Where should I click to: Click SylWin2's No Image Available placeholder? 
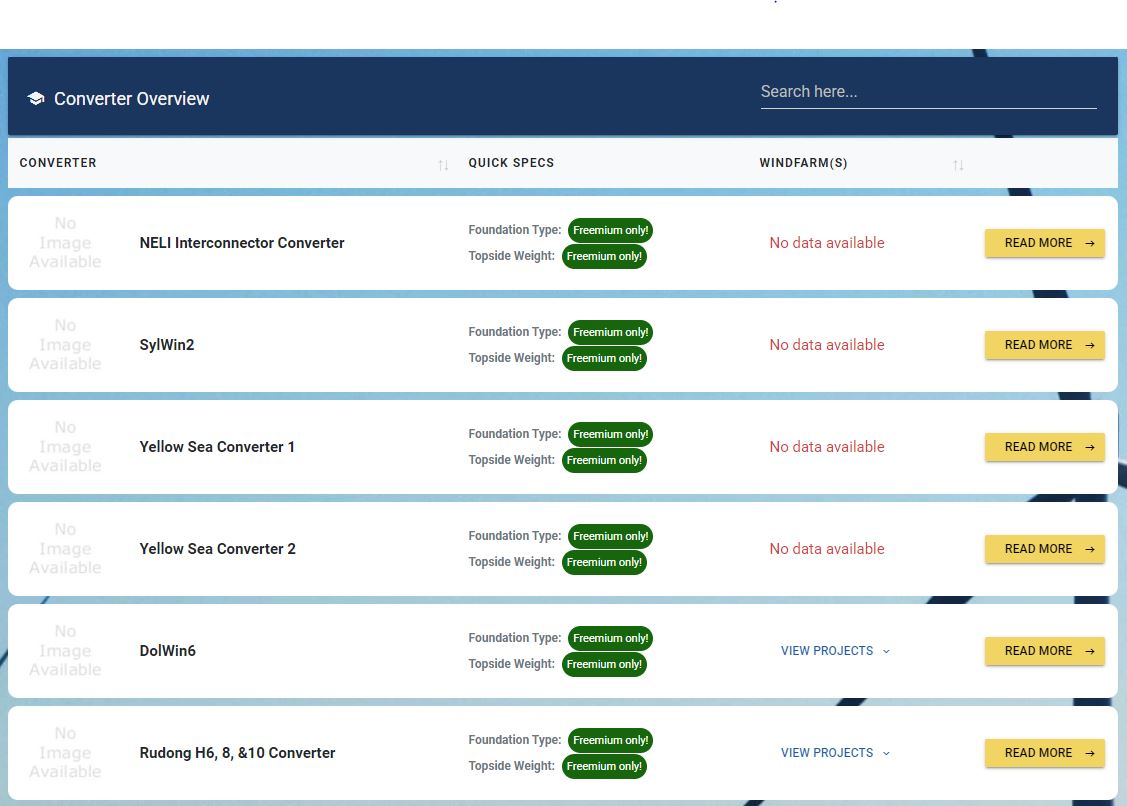pos(64,345)
